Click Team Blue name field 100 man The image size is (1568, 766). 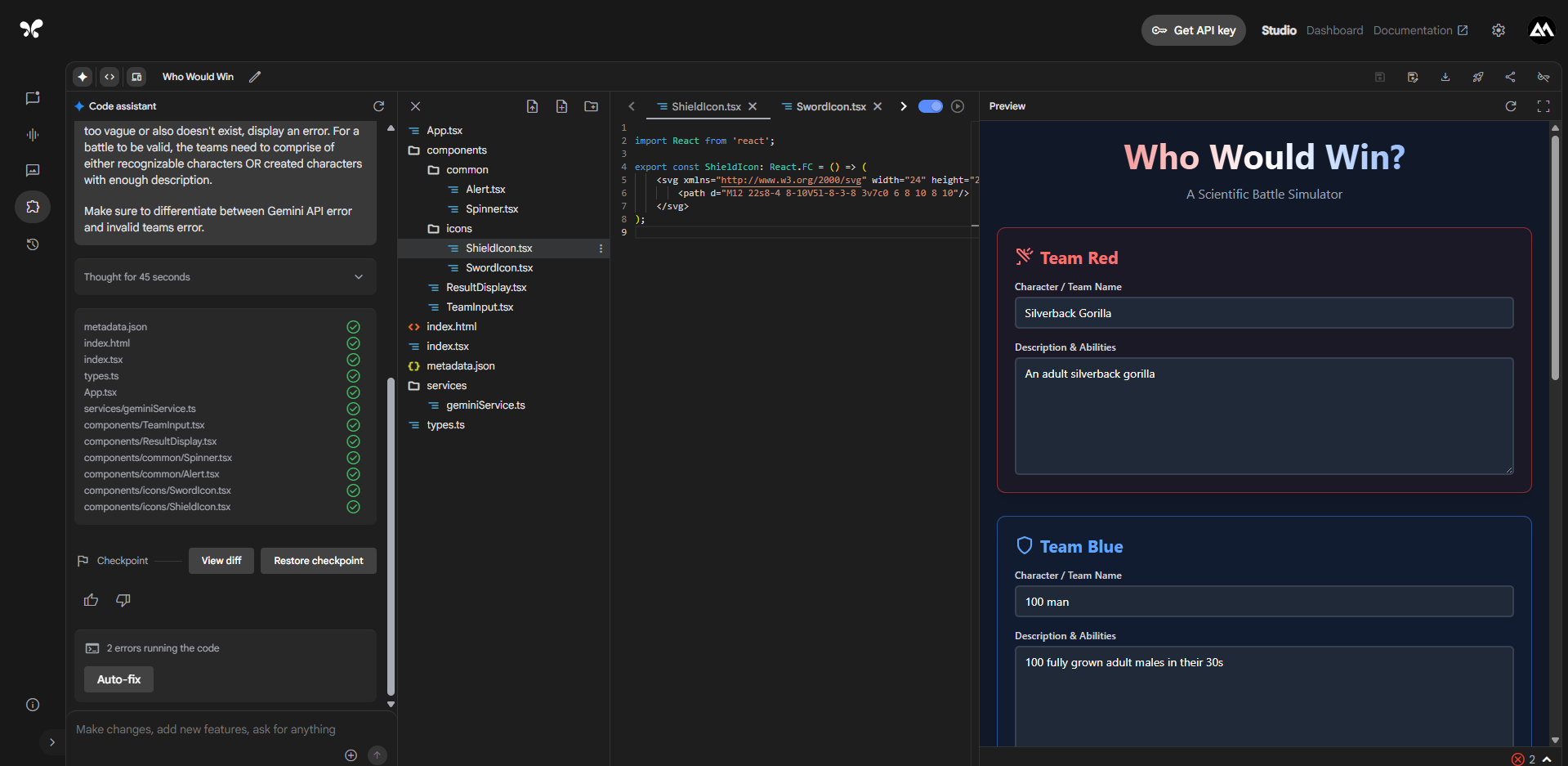pyautogui.click(x=1263, y=602)
